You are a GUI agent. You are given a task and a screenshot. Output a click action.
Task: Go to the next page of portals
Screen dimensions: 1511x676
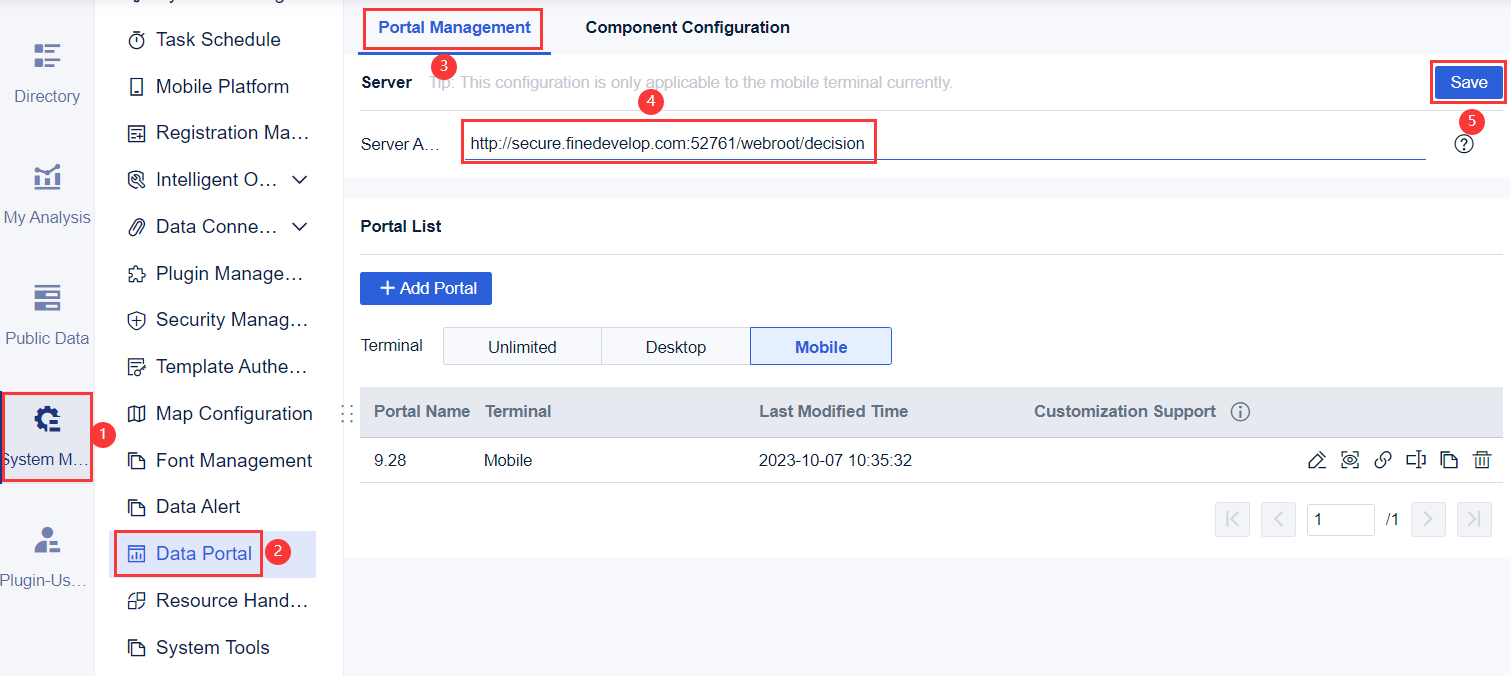(1428, 519)
